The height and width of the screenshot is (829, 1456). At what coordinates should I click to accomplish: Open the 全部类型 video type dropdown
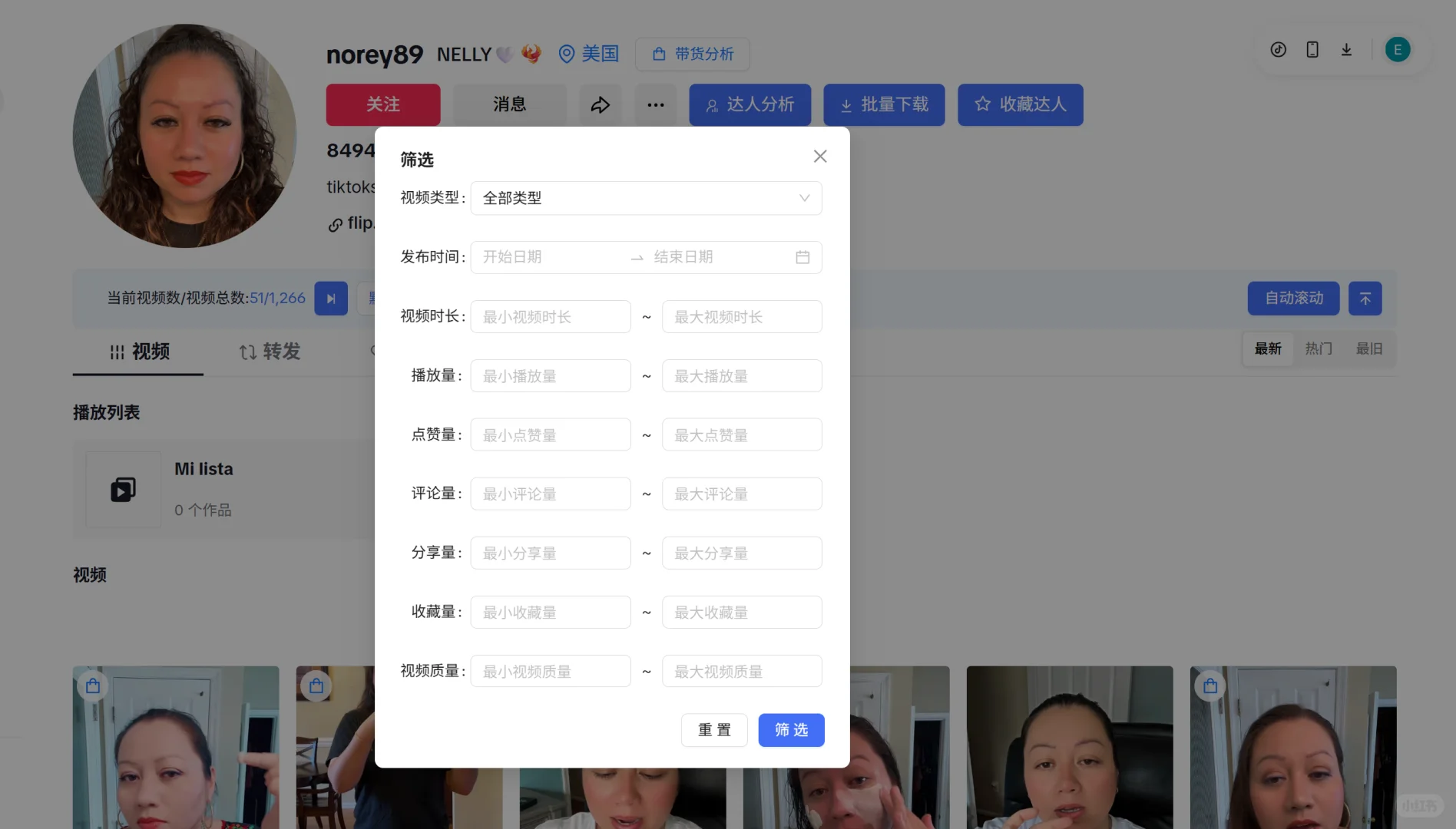tap(645, 198)
